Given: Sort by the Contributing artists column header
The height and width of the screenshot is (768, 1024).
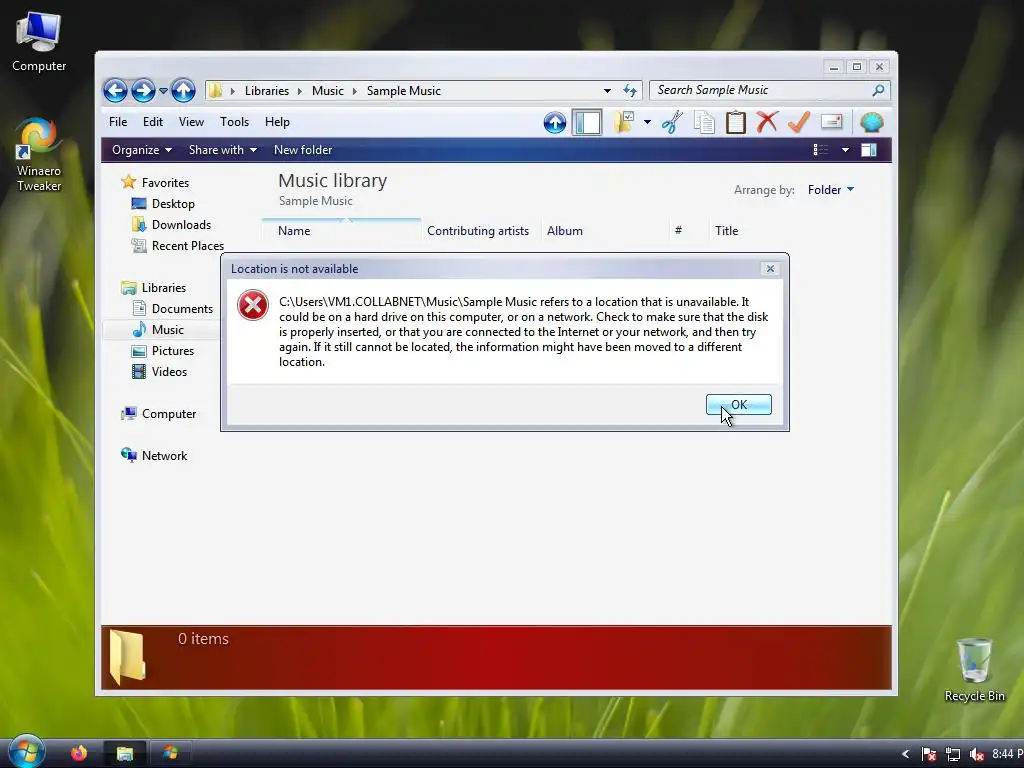Looking at the screenshot, I should (481, 231).
